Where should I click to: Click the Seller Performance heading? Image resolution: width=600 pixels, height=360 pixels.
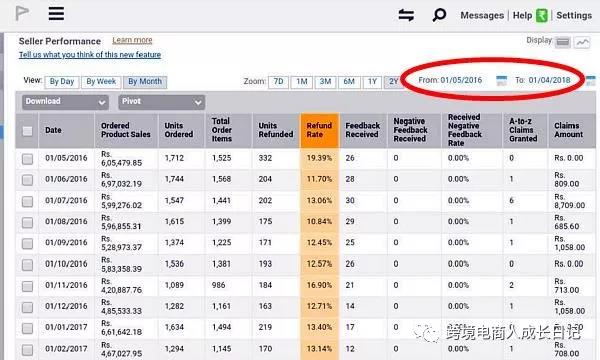(60, 41)
